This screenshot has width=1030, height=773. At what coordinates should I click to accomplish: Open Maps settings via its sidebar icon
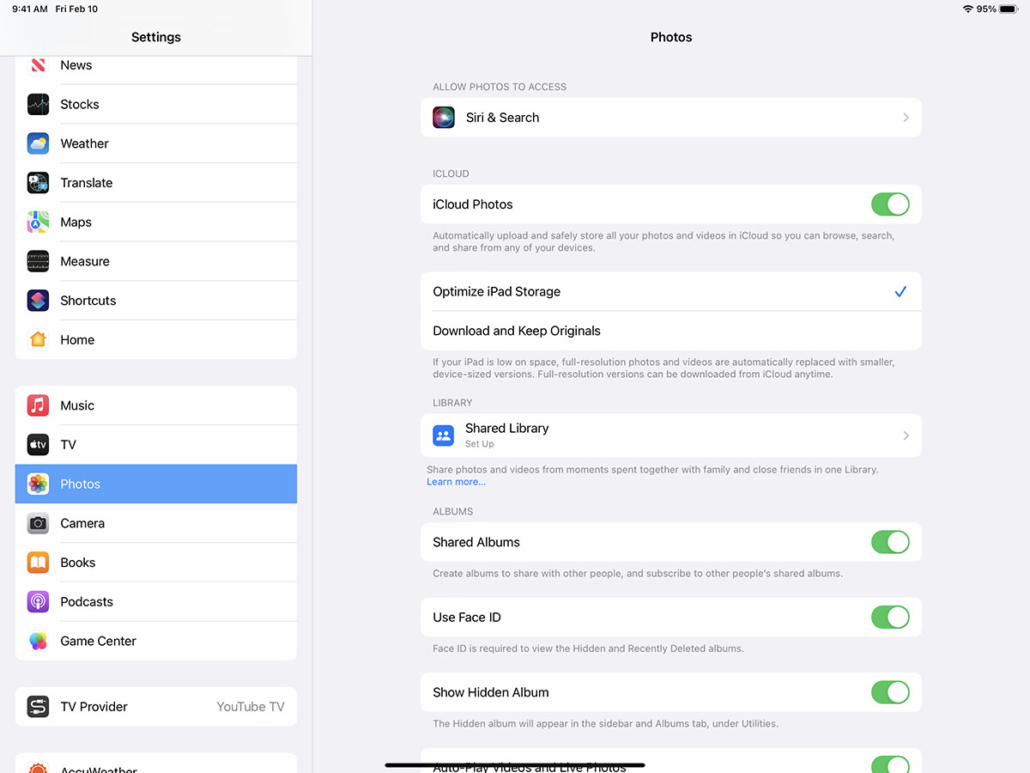coord(37,222)
